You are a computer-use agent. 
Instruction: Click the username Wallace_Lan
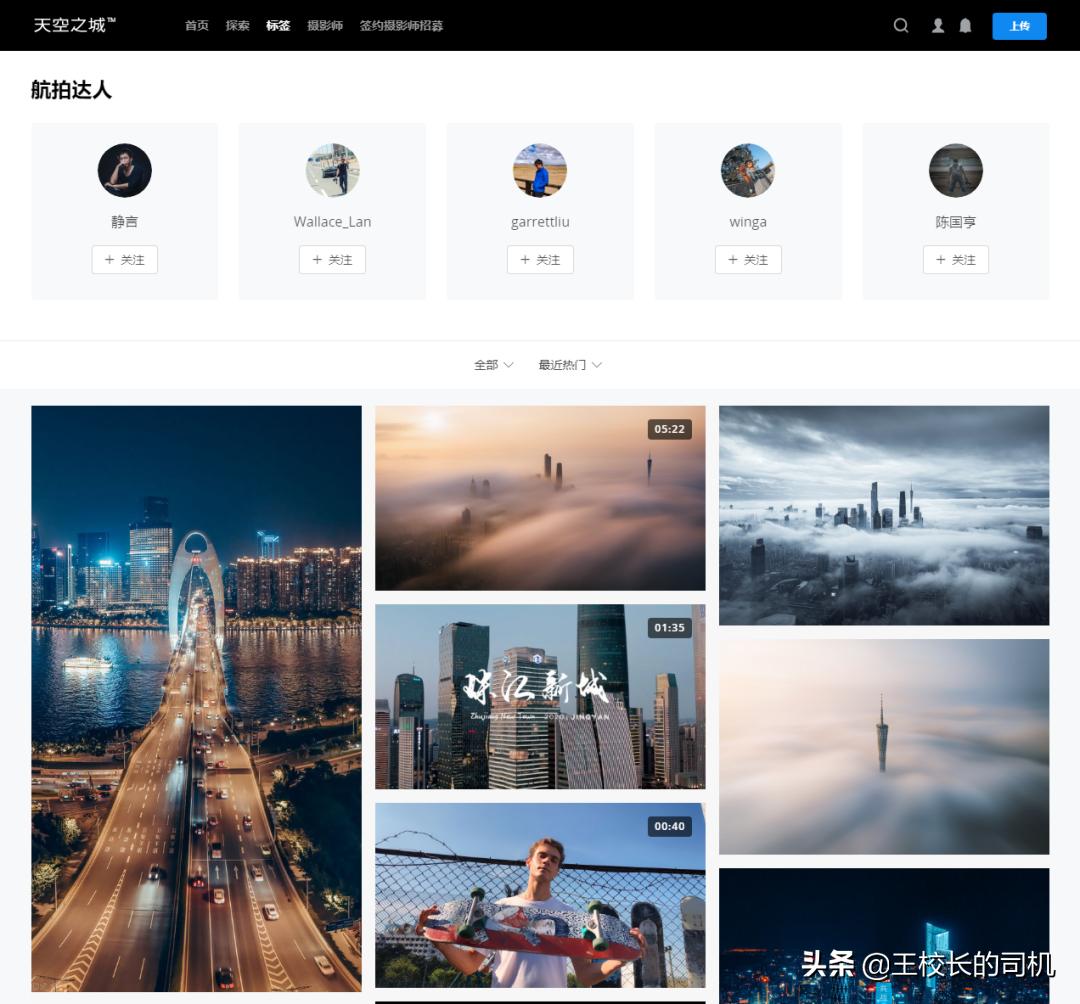click(332, 222)
